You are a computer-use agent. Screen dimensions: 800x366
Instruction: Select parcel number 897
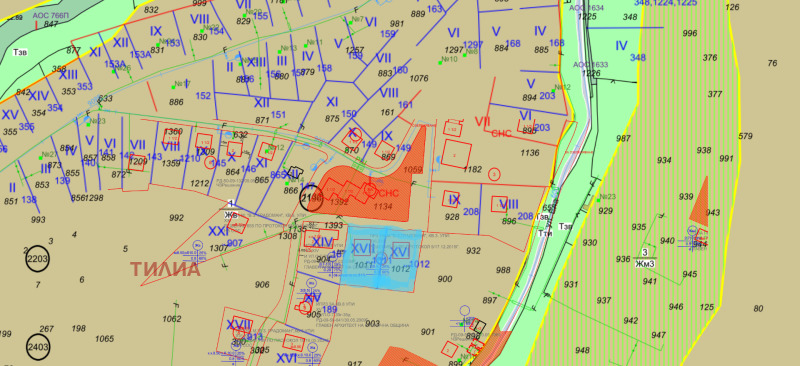489,300
